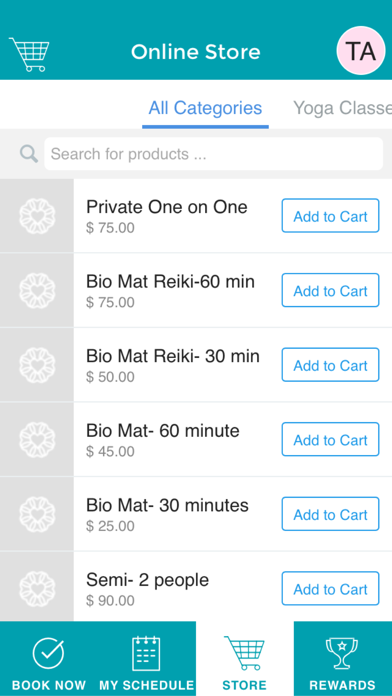Switch to the All Categories tab

tap(205, 108)
